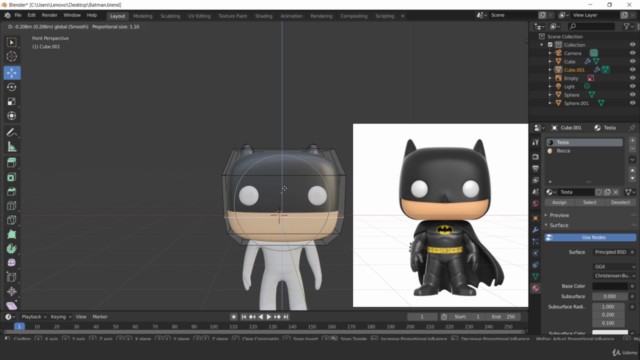Click the End frame 250 field
The height and width of the screenshot is (360, 640).
pos(503,317)
